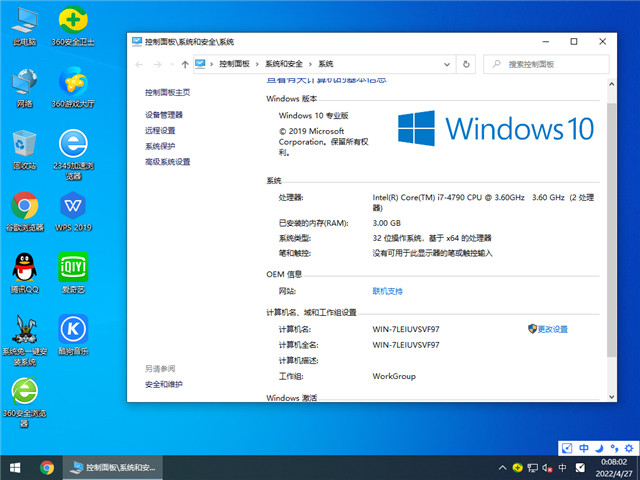Focus the 搜索控制面板 search box
The image size is (640, 480).
[546, 64]
